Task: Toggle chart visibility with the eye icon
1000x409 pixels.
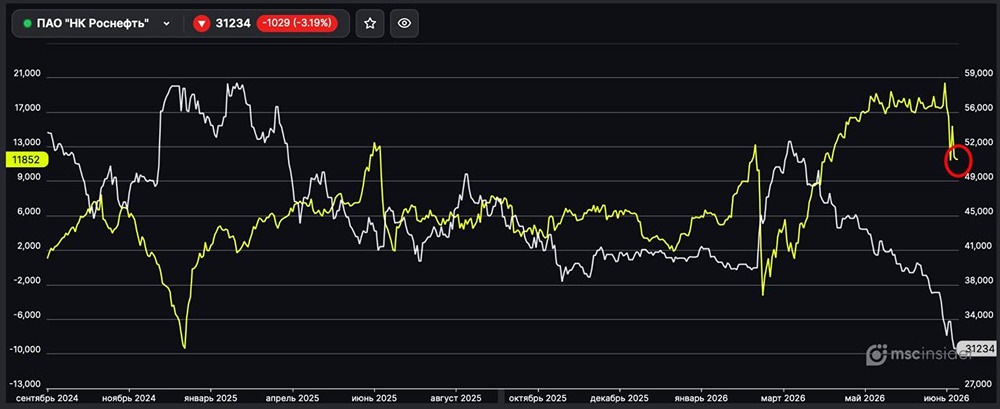Action: click(x=404, y=24)
